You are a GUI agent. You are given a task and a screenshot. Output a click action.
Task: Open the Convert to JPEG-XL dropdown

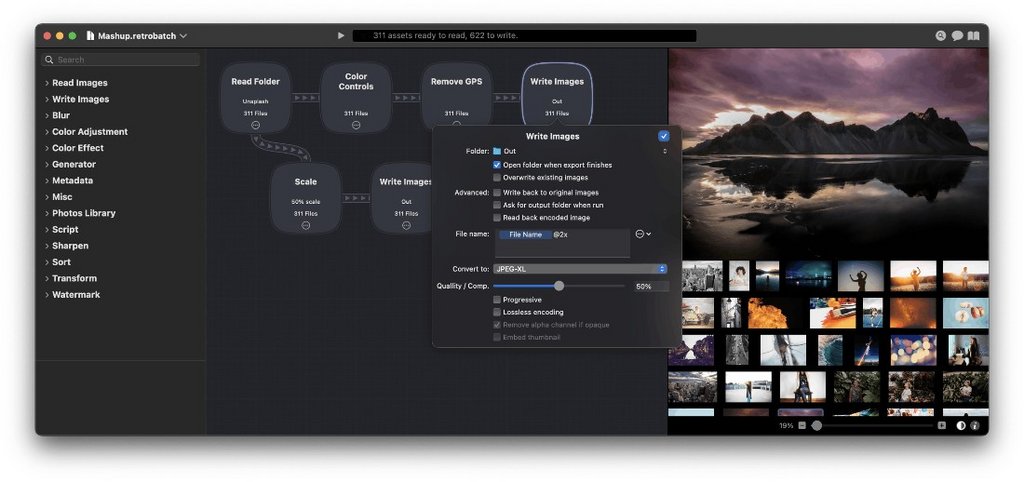click(x=580, y=269)
